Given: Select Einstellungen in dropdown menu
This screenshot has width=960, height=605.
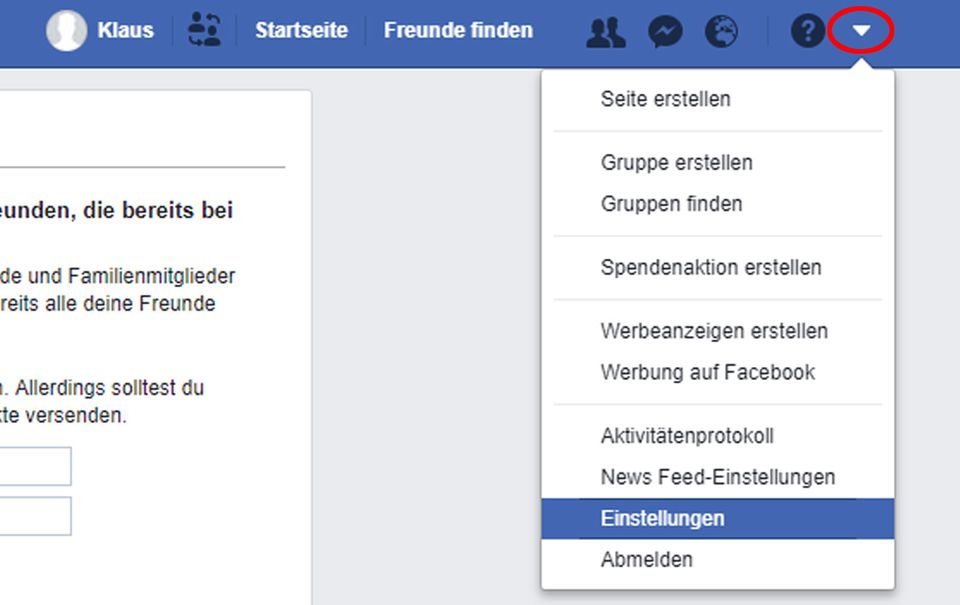Looking at the screenshot, I should click(x=662, y=518).
